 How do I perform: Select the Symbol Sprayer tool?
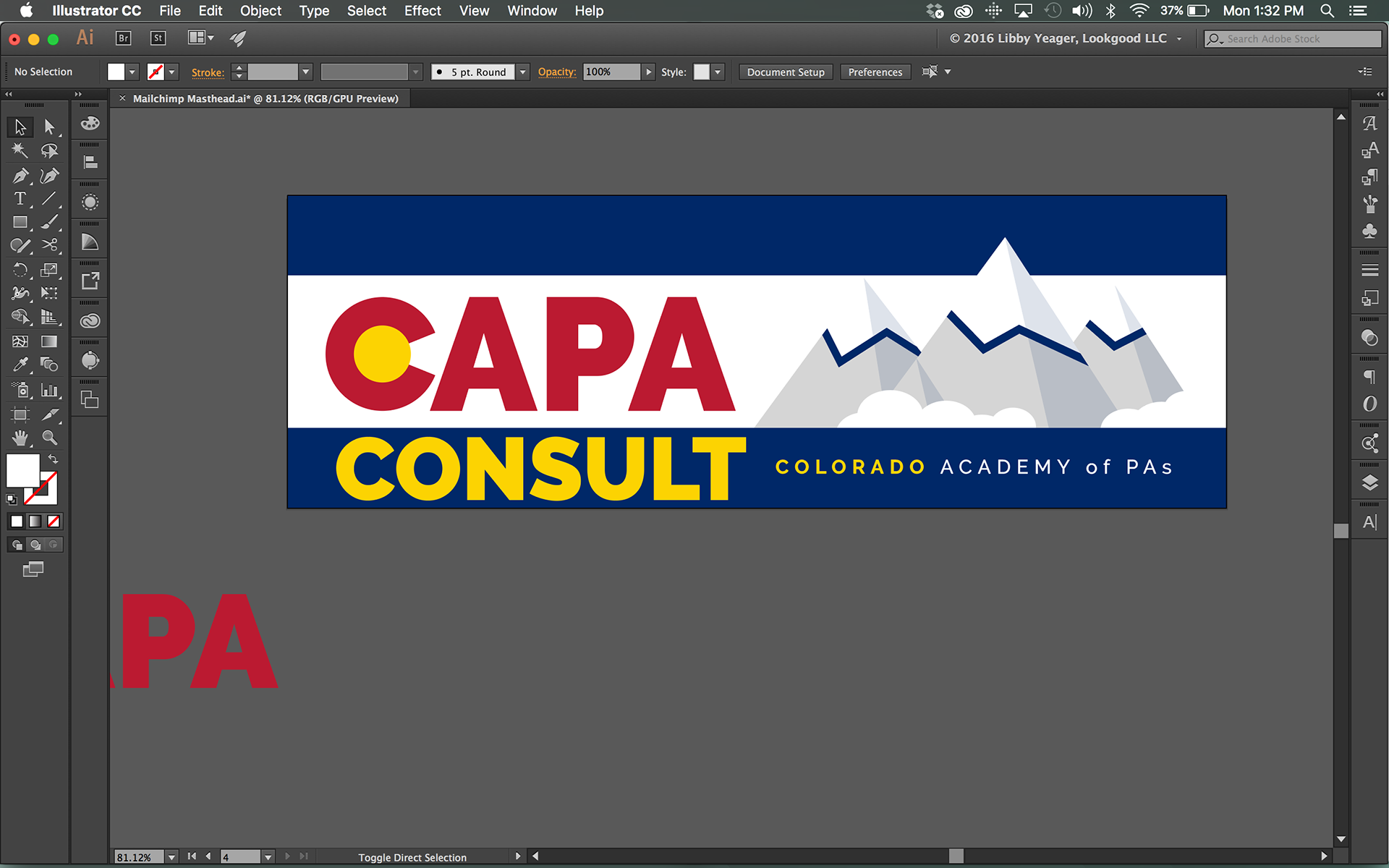[20, 390]
